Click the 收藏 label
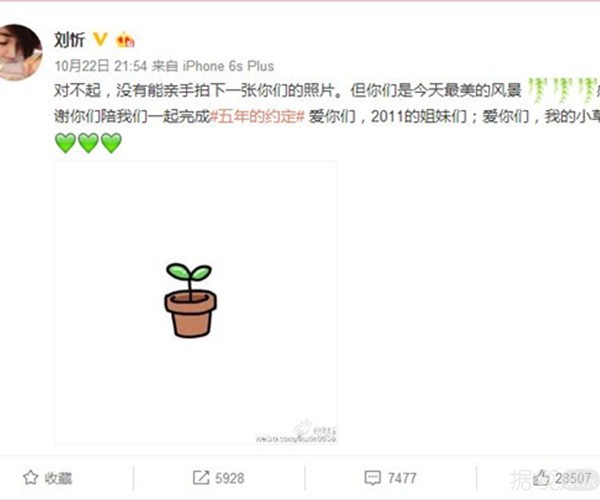The height and width of the screenshot is (500, 600). [x=58, y=478]
